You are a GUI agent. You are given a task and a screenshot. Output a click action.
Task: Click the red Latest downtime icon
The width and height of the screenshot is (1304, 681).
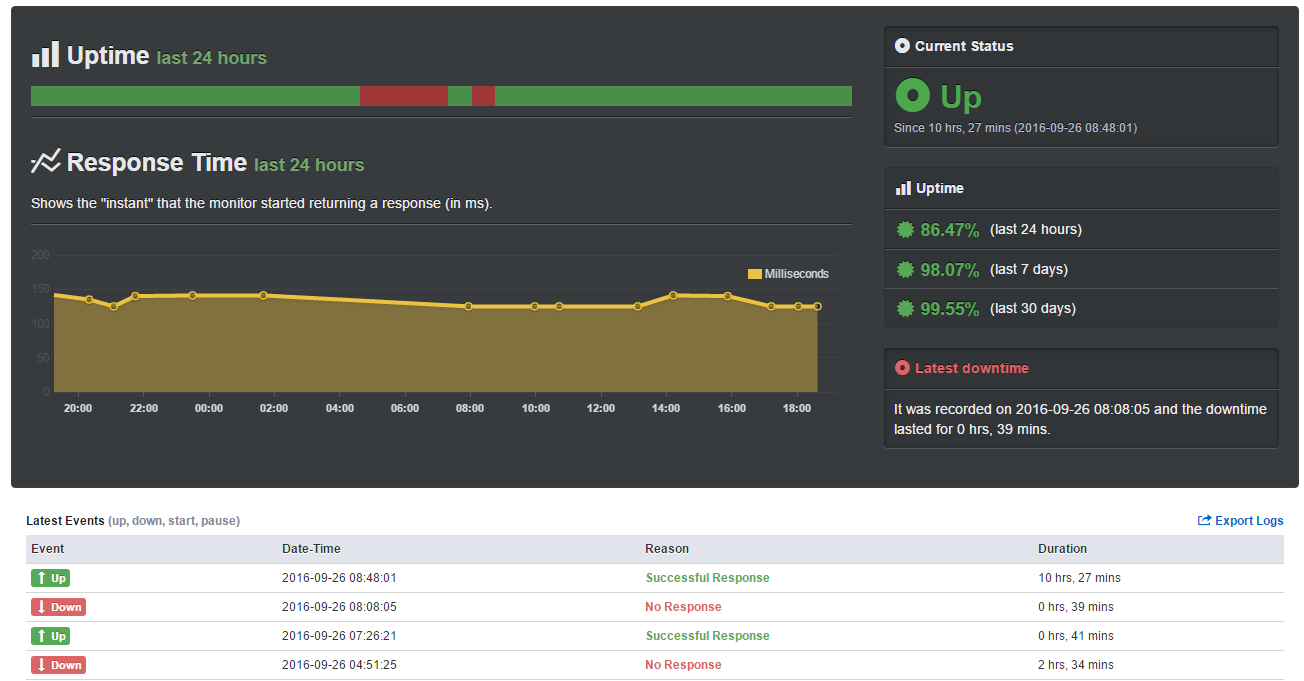[902, 368]
